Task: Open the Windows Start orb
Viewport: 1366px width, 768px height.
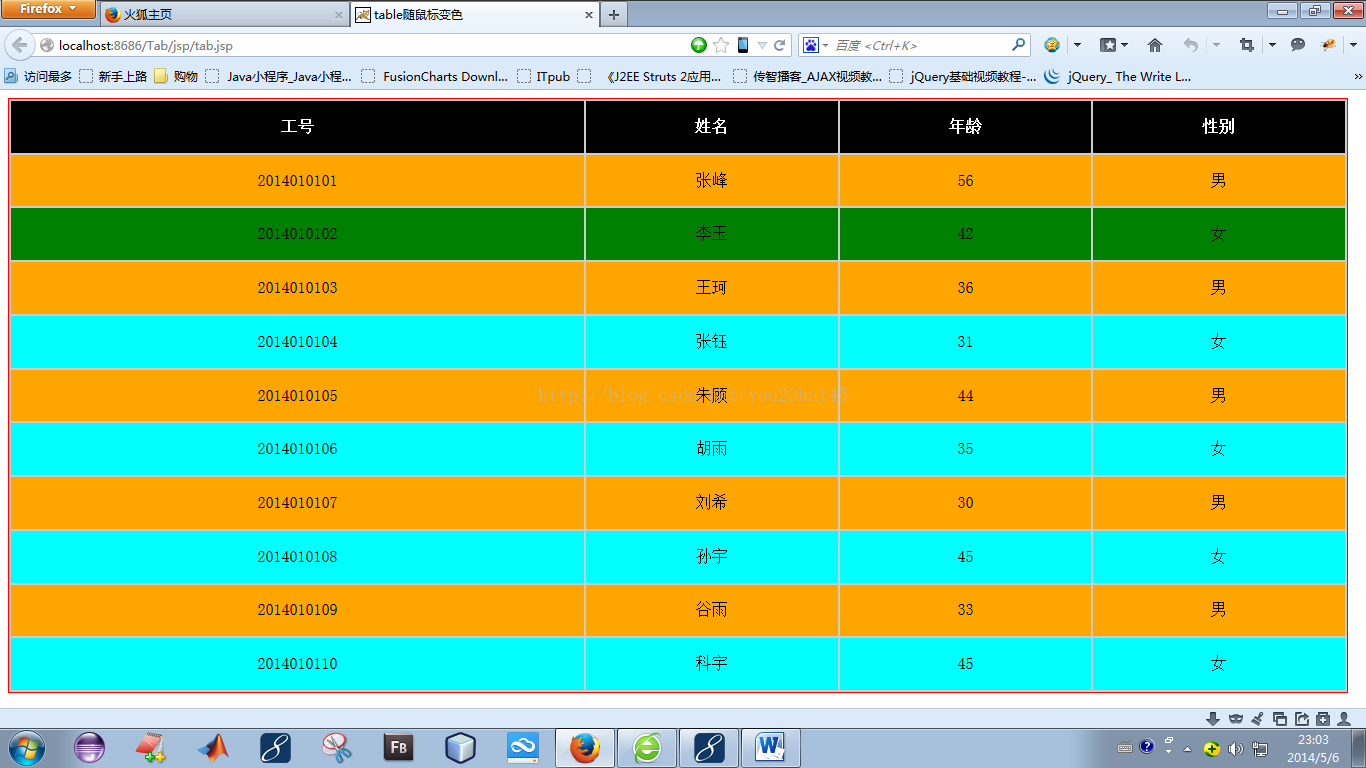Action: pos(26,748)
